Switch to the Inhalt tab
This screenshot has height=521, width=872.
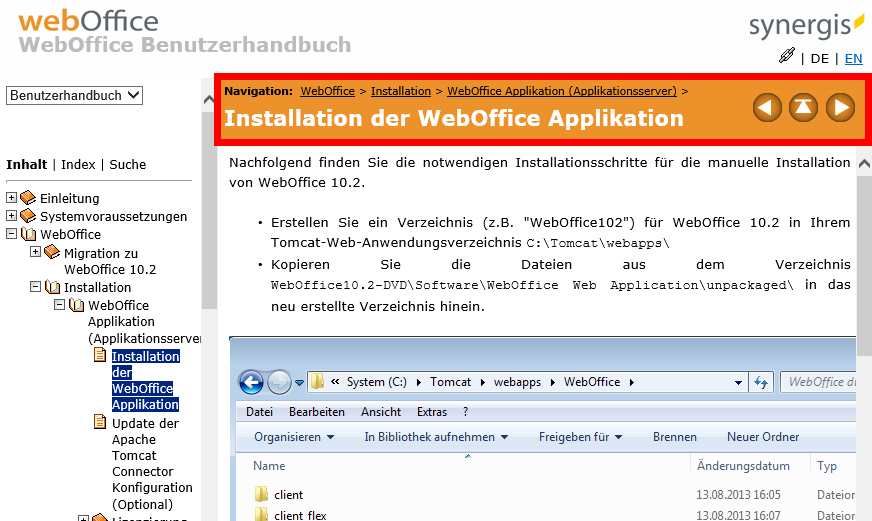27,165
